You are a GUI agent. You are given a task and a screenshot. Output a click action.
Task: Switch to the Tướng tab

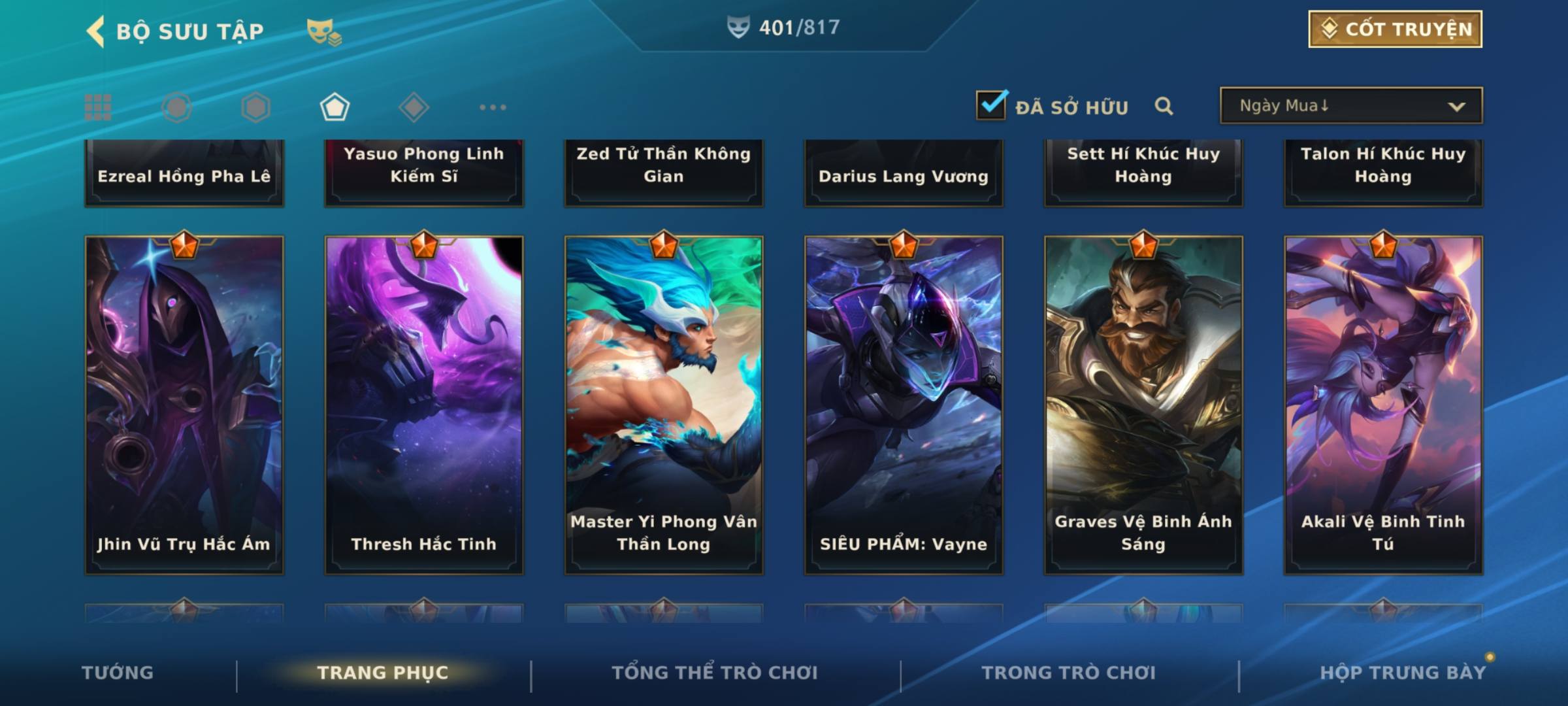(x=118, y=673)
